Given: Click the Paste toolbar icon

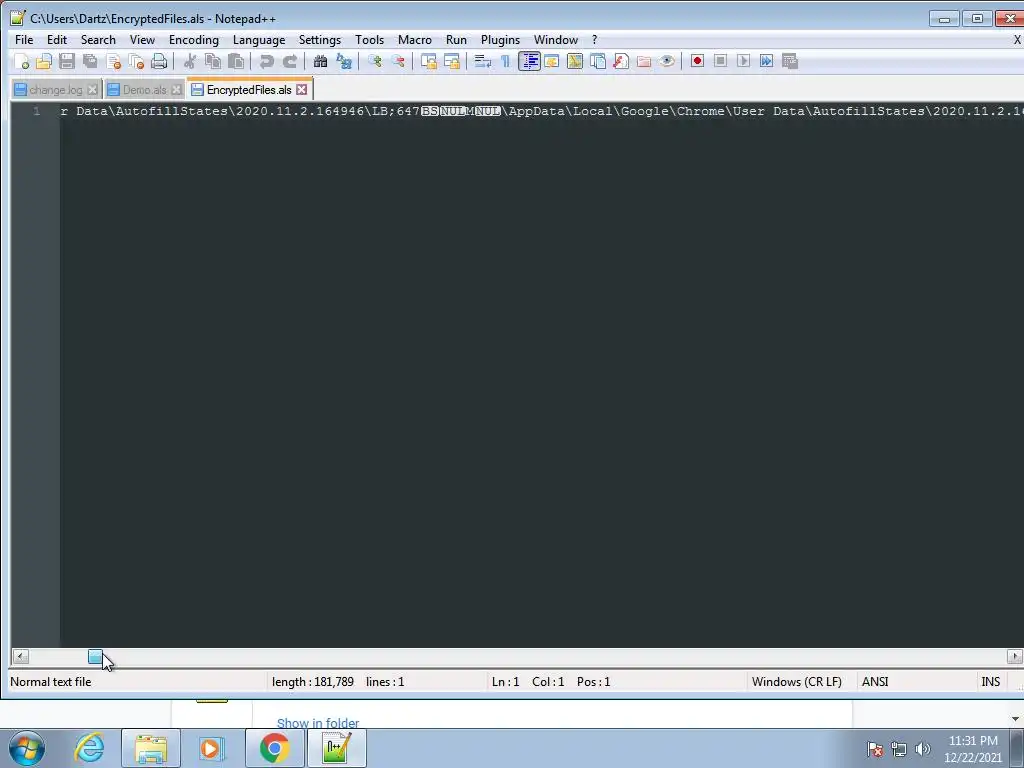Looking at the screenshot, I should (x=236, y=61).
